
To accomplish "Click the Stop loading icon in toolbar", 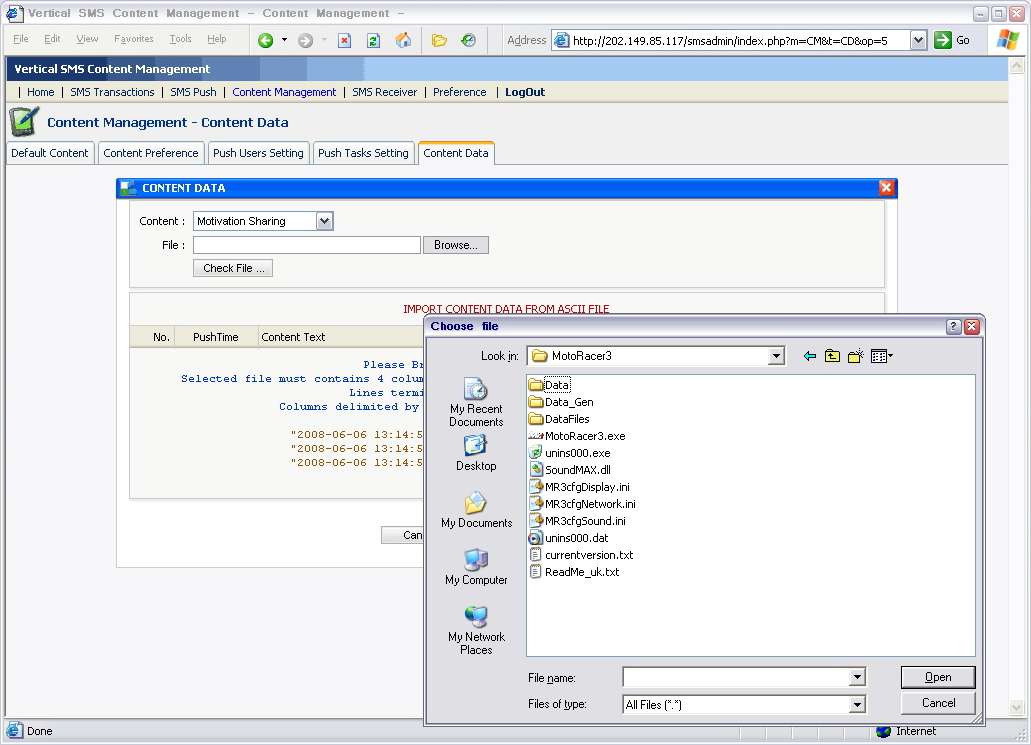I will pyautogui.click(x=344, y=40).
